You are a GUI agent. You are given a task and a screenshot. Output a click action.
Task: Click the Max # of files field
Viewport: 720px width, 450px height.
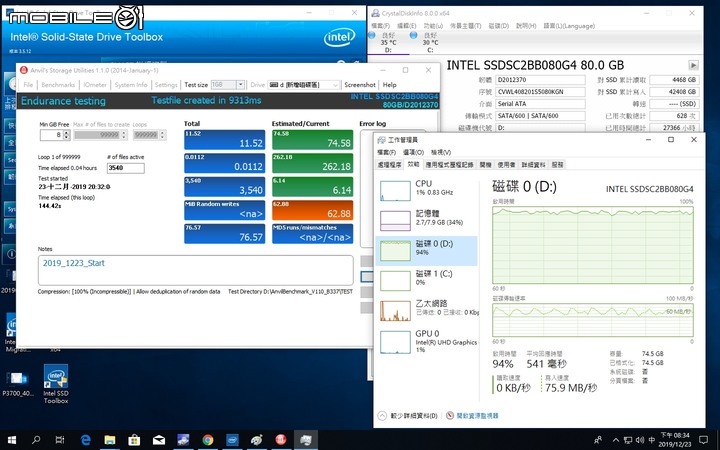[x=97, y=135]
